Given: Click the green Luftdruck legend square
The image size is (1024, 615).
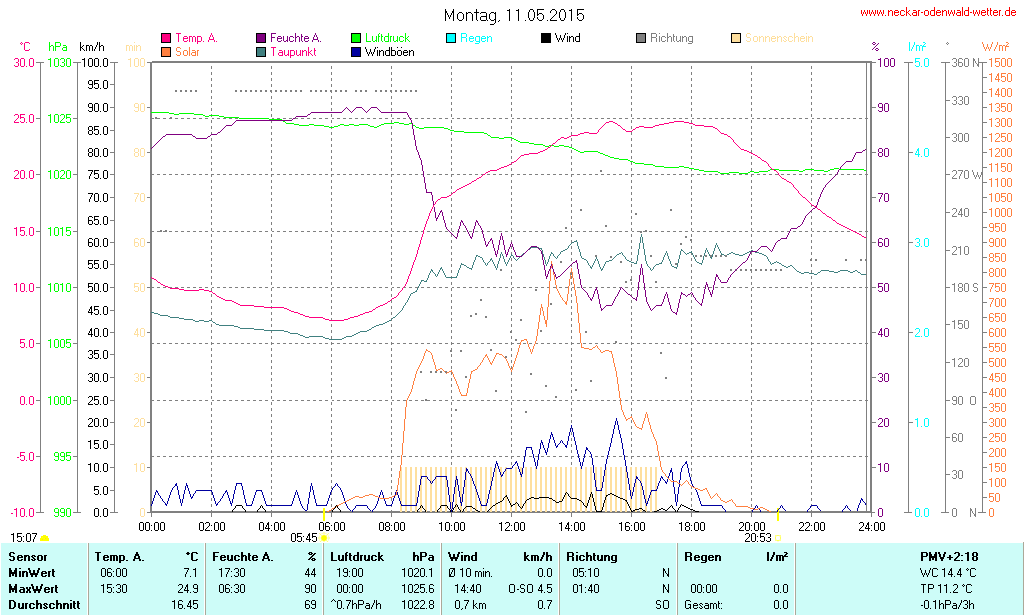Looking at the screenshot, I should point(356,39).
